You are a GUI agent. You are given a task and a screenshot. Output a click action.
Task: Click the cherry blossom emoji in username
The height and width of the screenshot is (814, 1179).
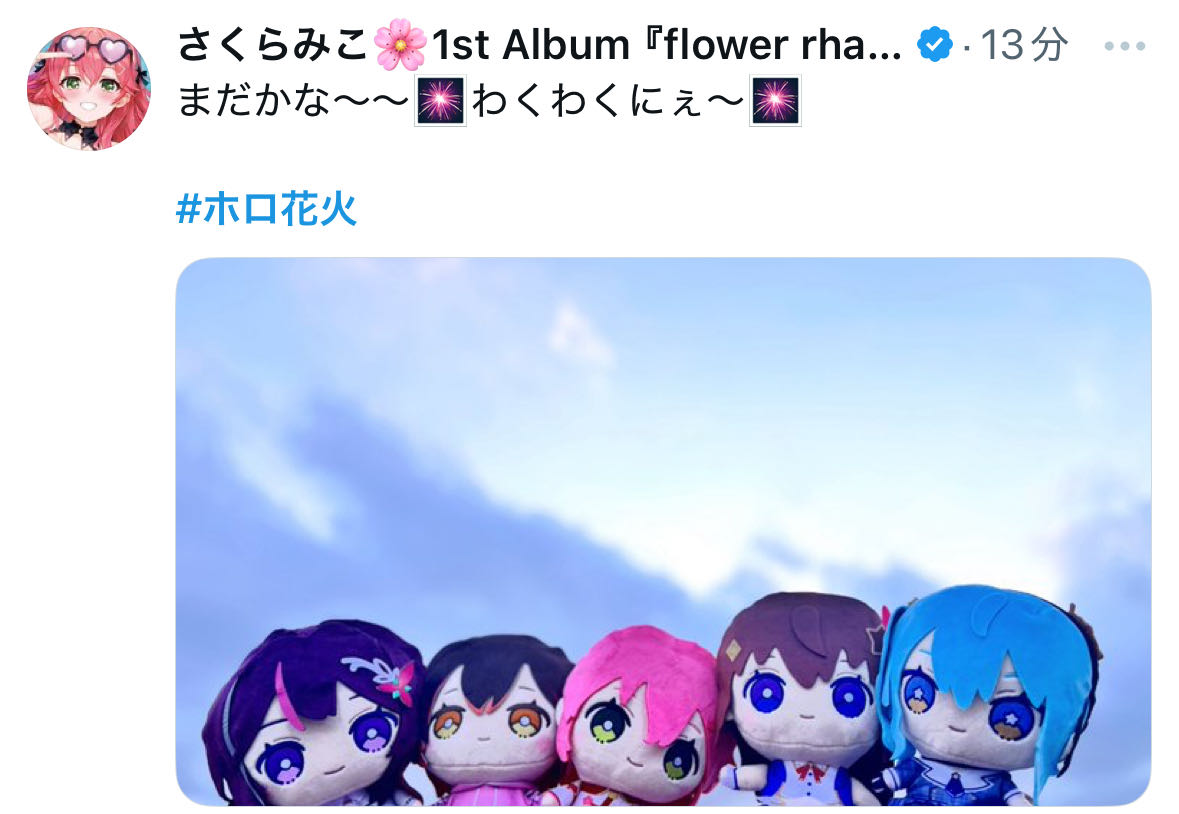(x=399, y=44)
